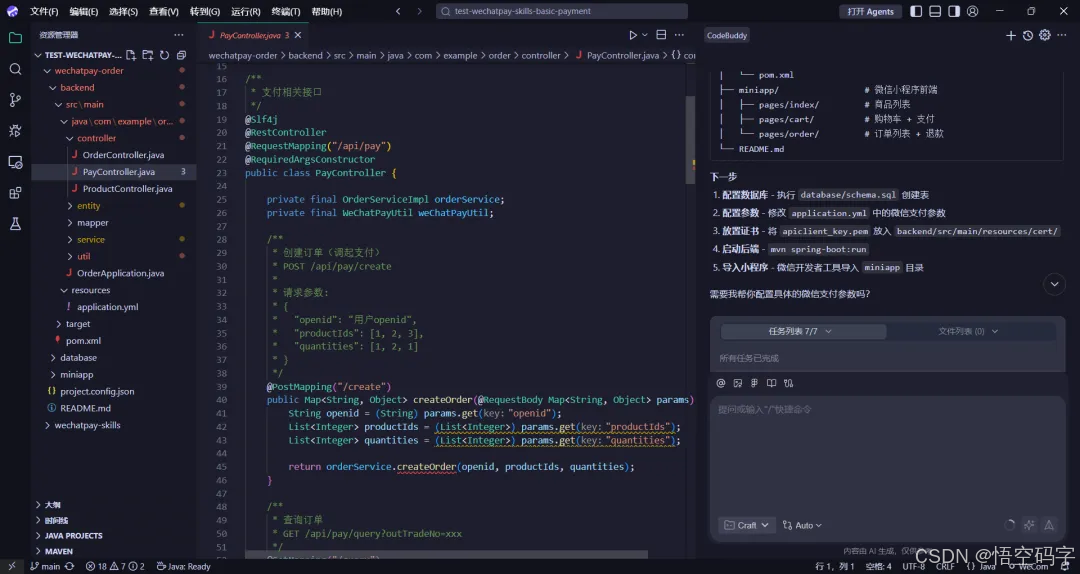The image size is (1080, 574).
Task: Refresh the explorer tree
Action: click(165, 55)
